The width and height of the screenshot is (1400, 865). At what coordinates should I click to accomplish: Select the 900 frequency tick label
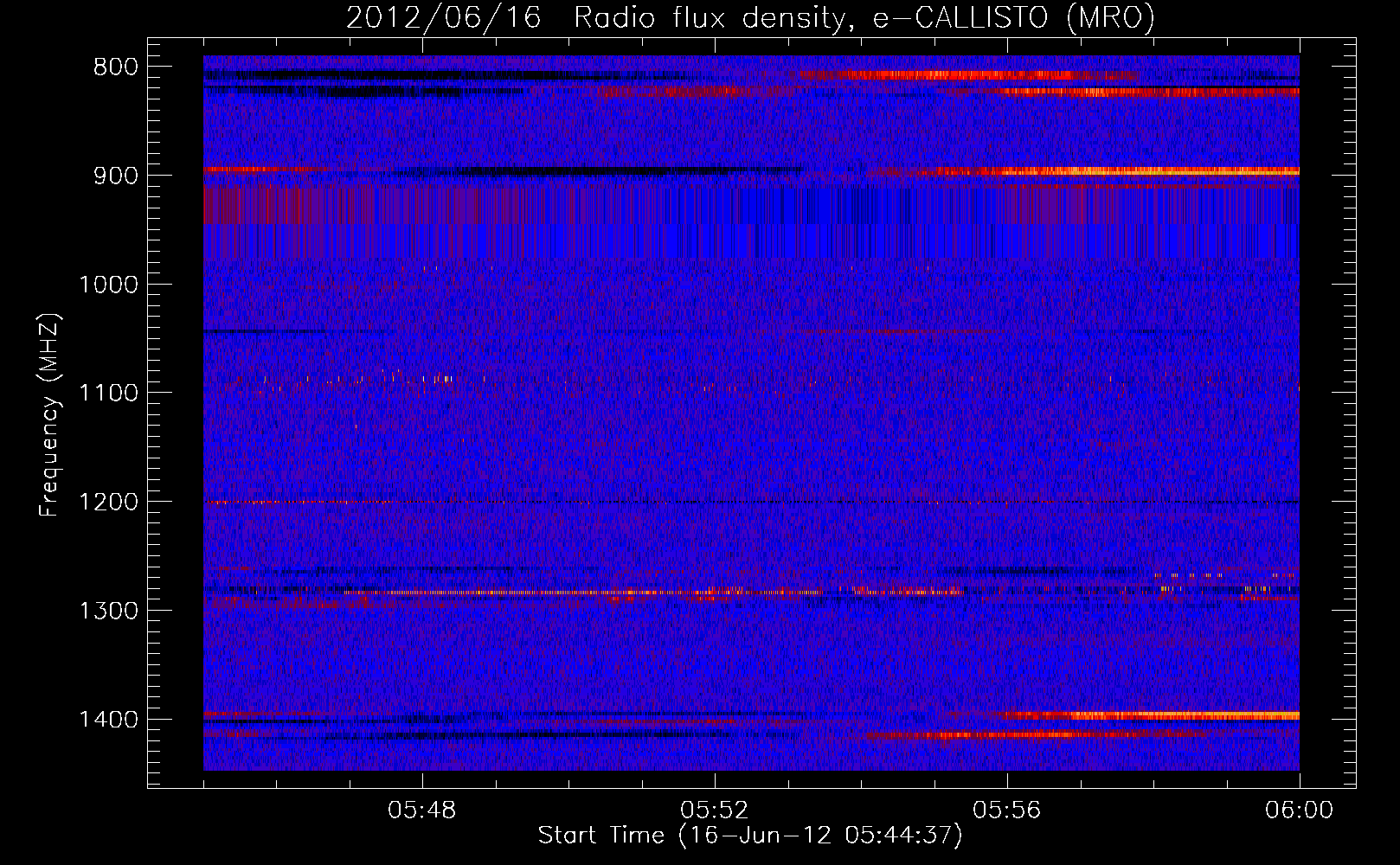(115, 176)
